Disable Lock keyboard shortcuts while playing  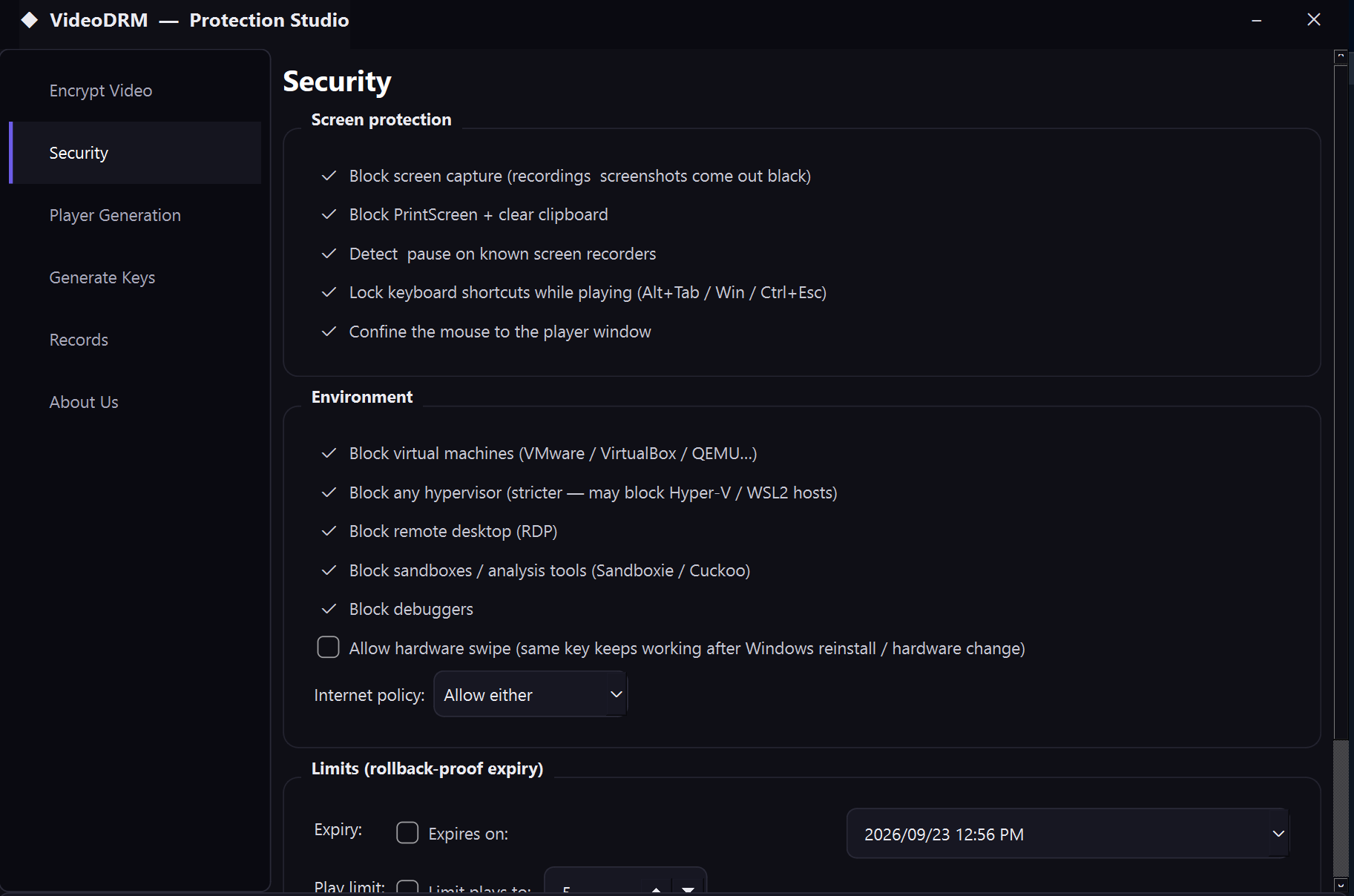329,292
